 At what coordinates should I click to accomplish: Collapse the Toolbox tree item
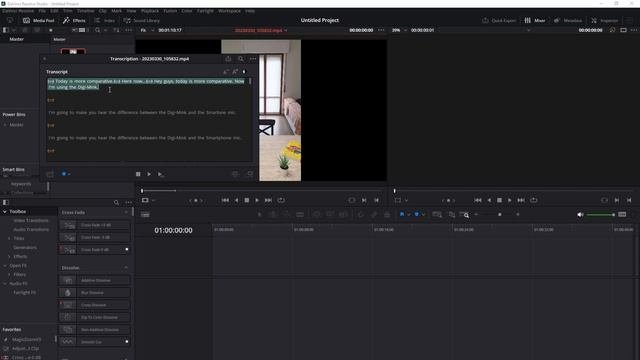point(5,212)
